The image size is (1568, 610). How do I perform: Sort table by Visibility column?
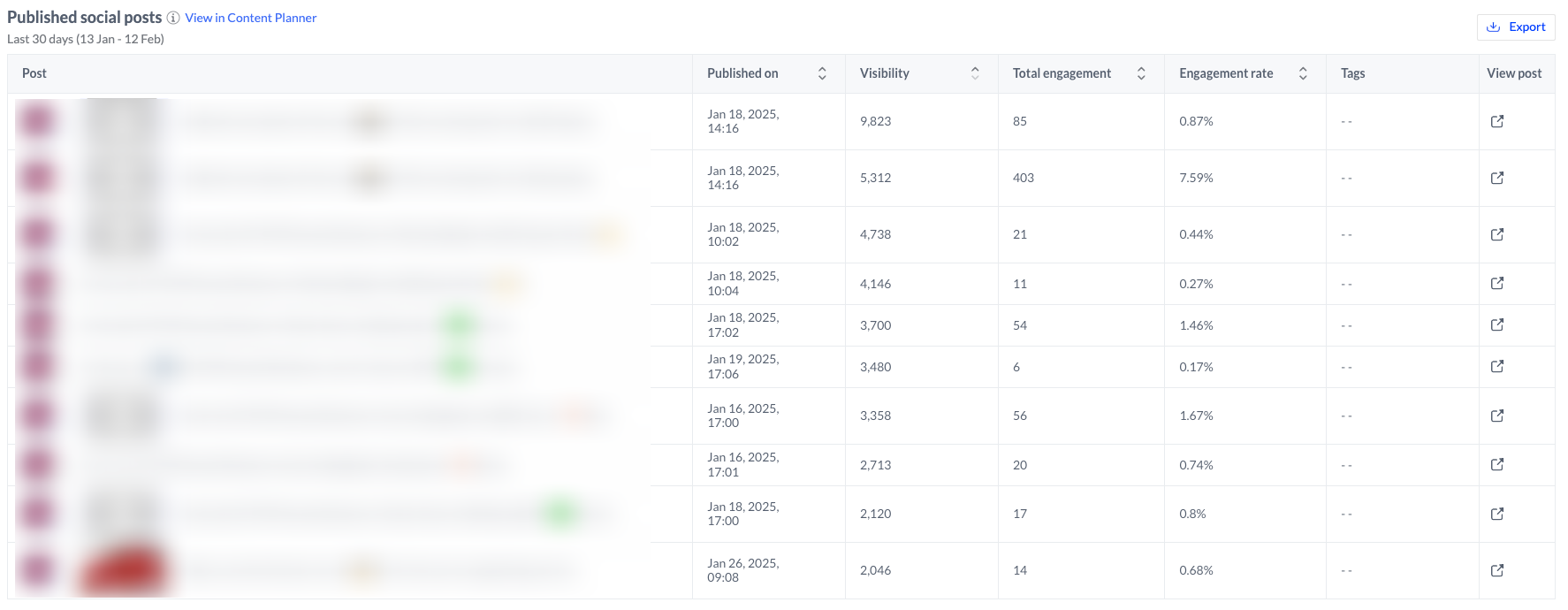tap(975, 73)
